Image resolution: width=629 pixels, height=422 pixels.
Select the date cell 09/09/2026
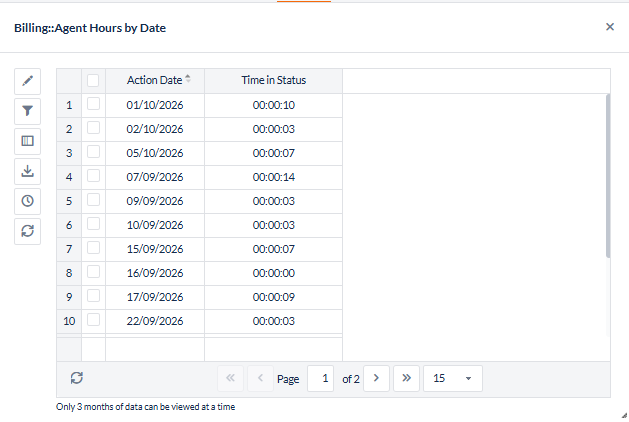(155, 201)
